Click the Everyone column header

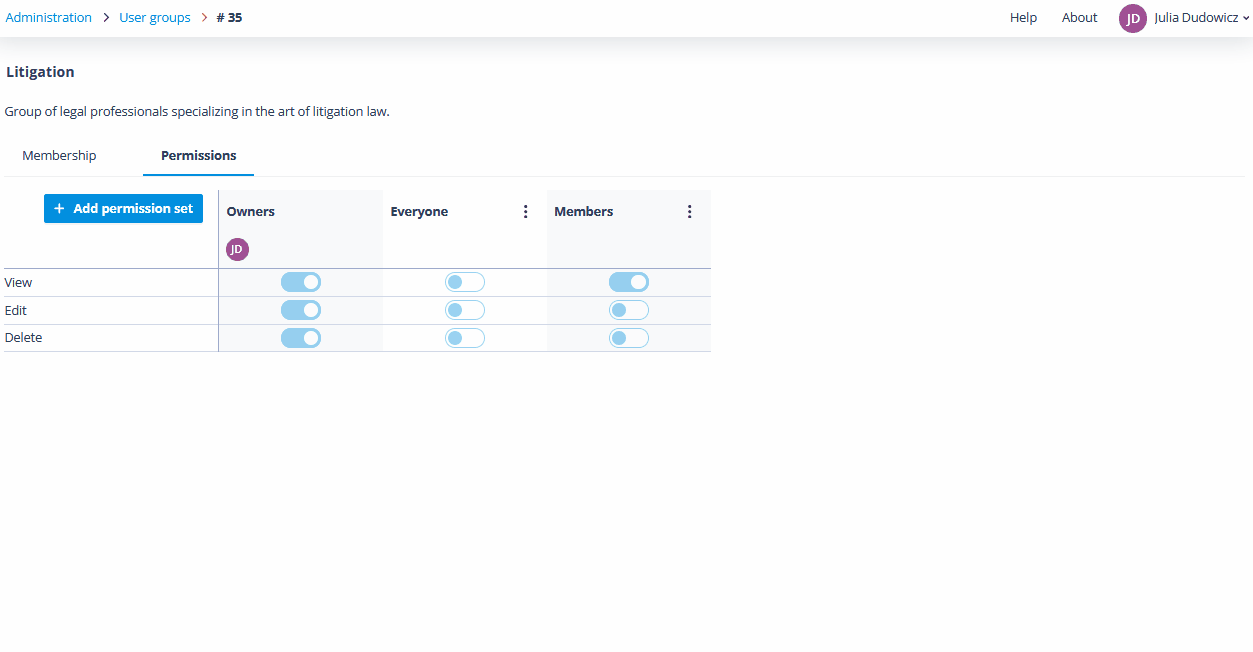tap(419, 212)
